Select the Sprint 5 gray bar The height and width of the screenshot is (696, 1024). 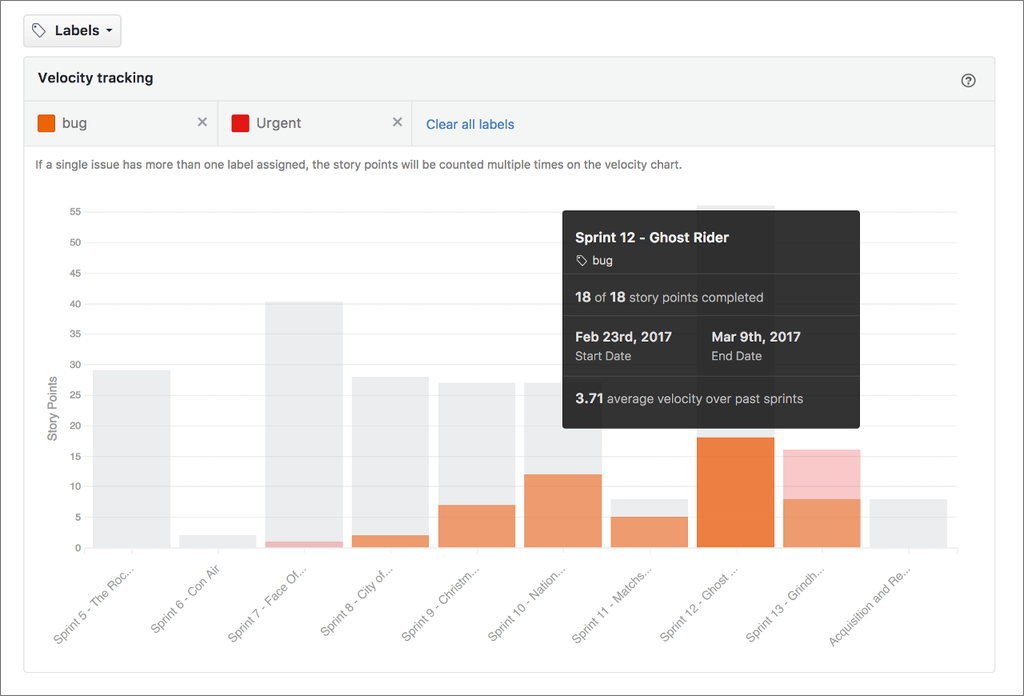(x=131, y=459)
